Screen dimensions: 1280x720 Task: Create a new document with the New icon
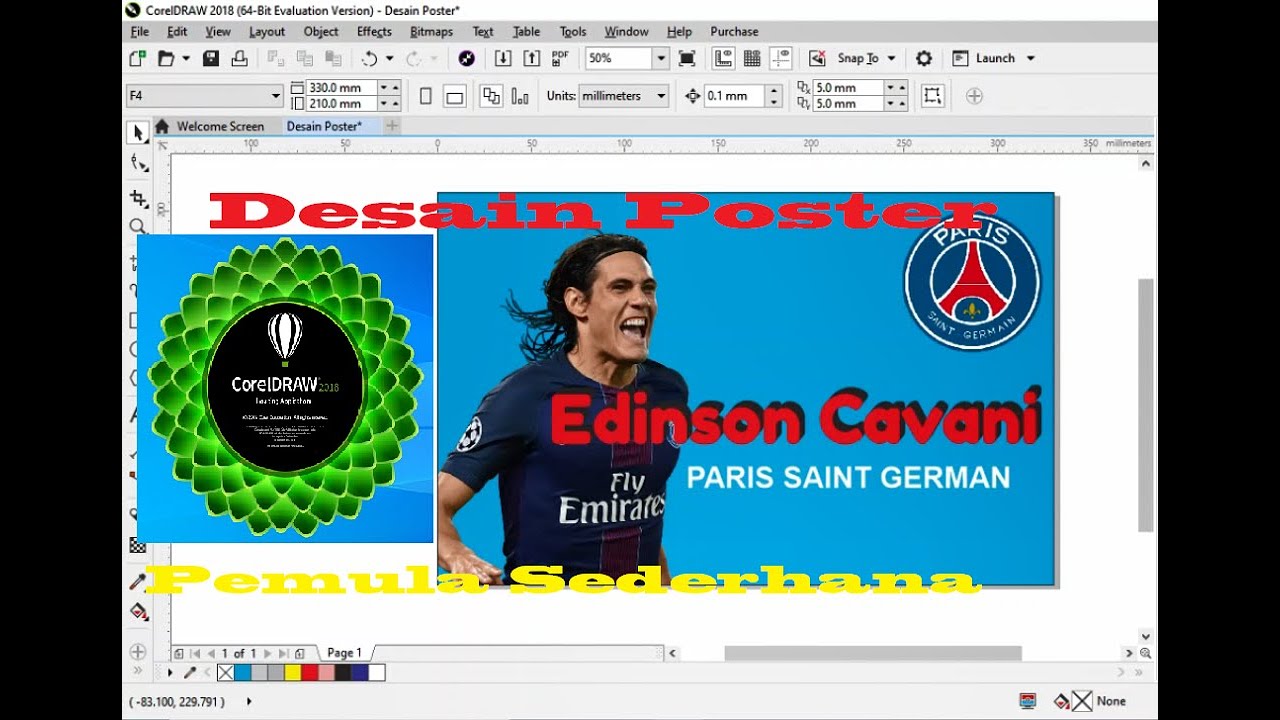coord(138,58)
